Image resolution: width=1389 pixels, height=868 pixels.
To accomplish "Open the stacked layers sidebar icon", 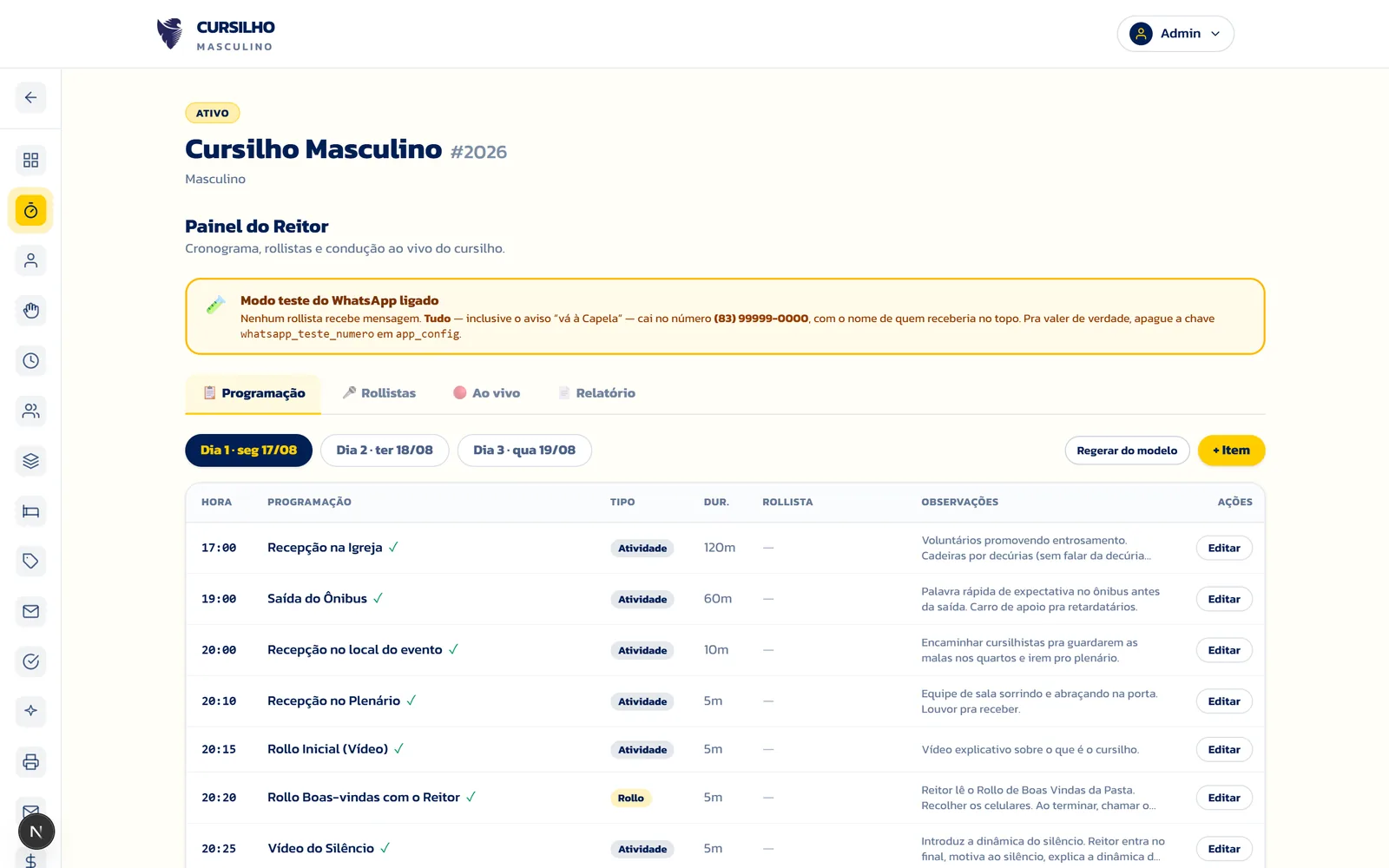I will 30,461.
